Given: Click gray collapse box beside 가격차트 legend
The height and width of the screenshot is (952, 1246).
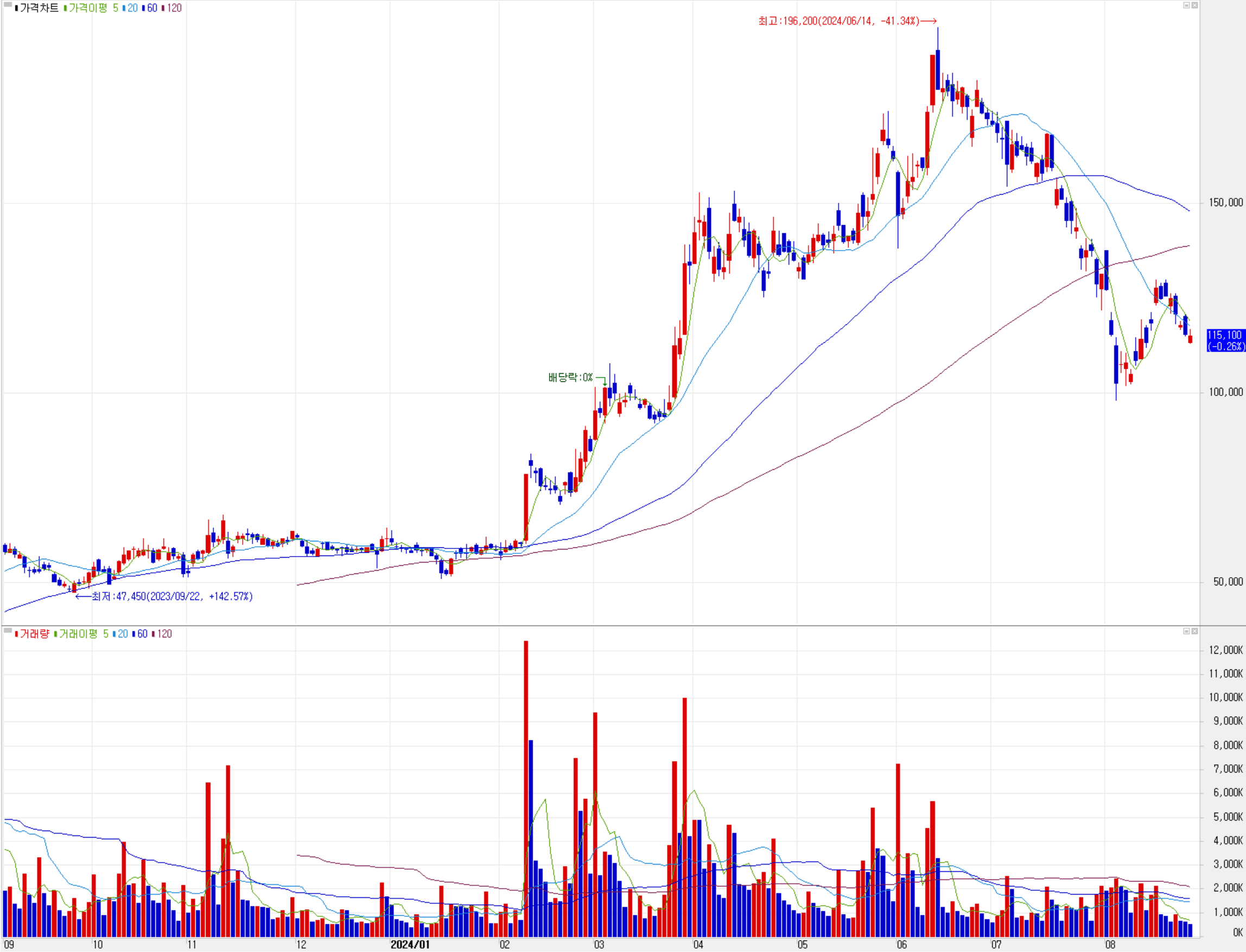Looking at the screenshot, I should point(8,4).
